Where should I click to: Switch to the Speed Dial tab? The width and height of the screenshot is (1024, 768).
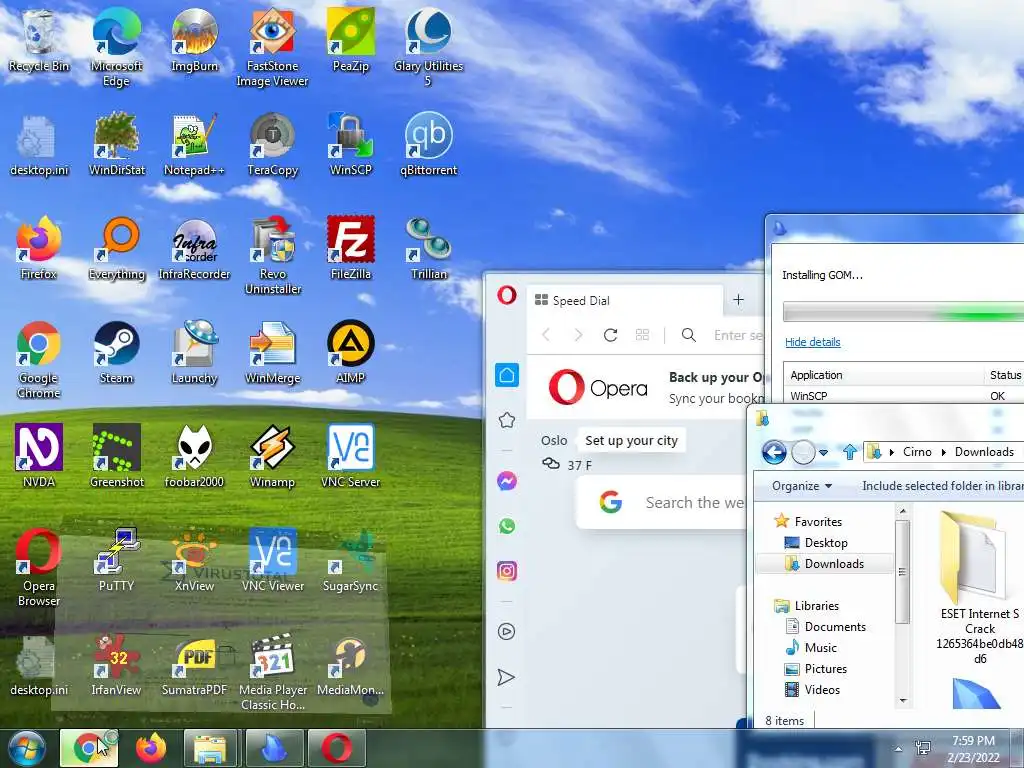tap(624, 300)
